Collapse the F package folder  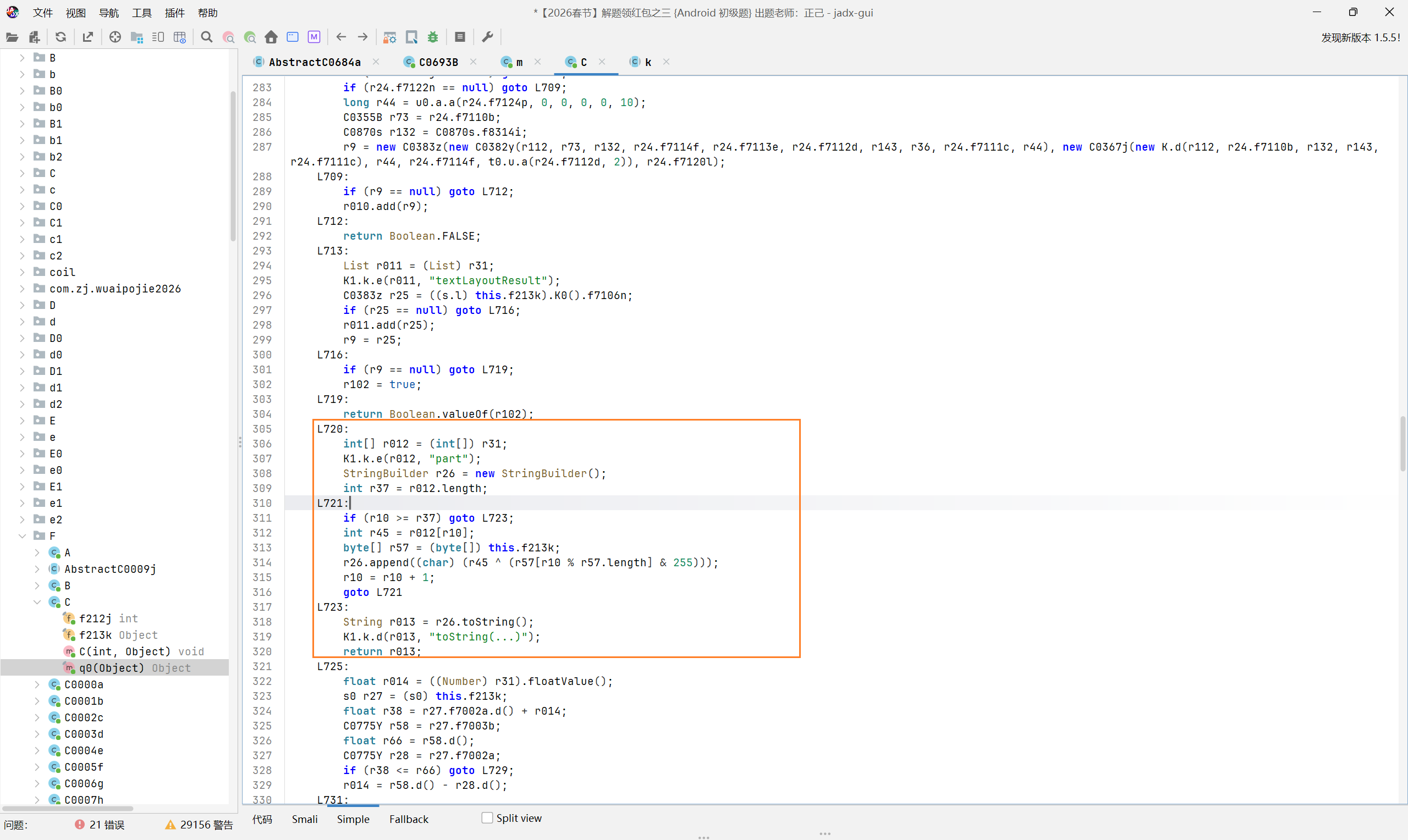click(22, 536)
